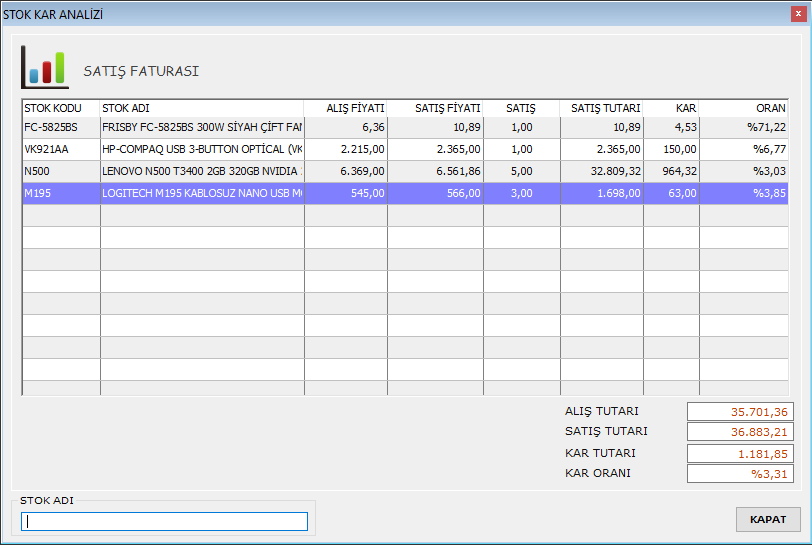Screen dimensions: 812x545
Task: Click purchase price 2.215,00 cell
Action: pyautogui.click(x=345, y=149)
